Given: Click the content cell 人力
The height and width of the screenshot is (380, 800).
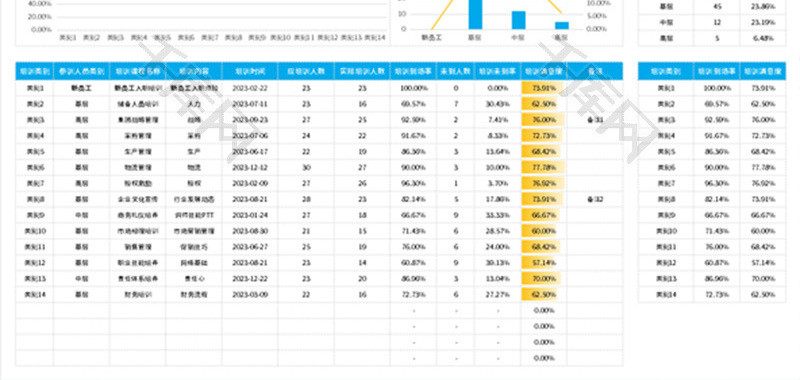Looking at the screenshot, I should [x=193, y=104].
